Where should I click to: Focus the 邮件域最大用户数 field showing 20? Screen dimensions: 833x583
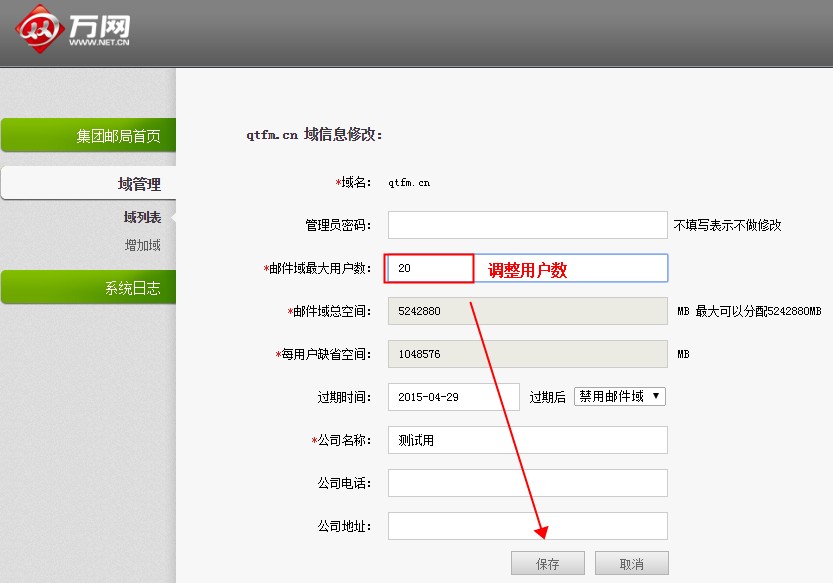[430, 268]
